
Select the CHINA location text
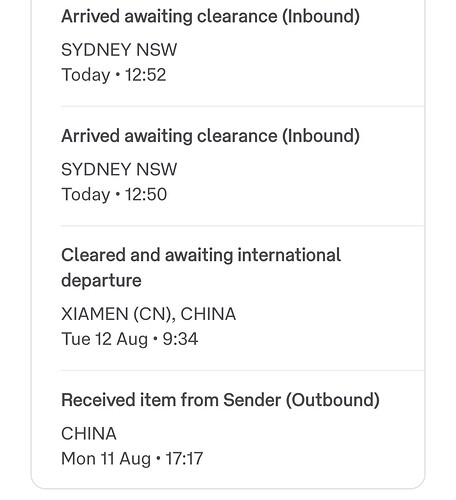[89, 434]
